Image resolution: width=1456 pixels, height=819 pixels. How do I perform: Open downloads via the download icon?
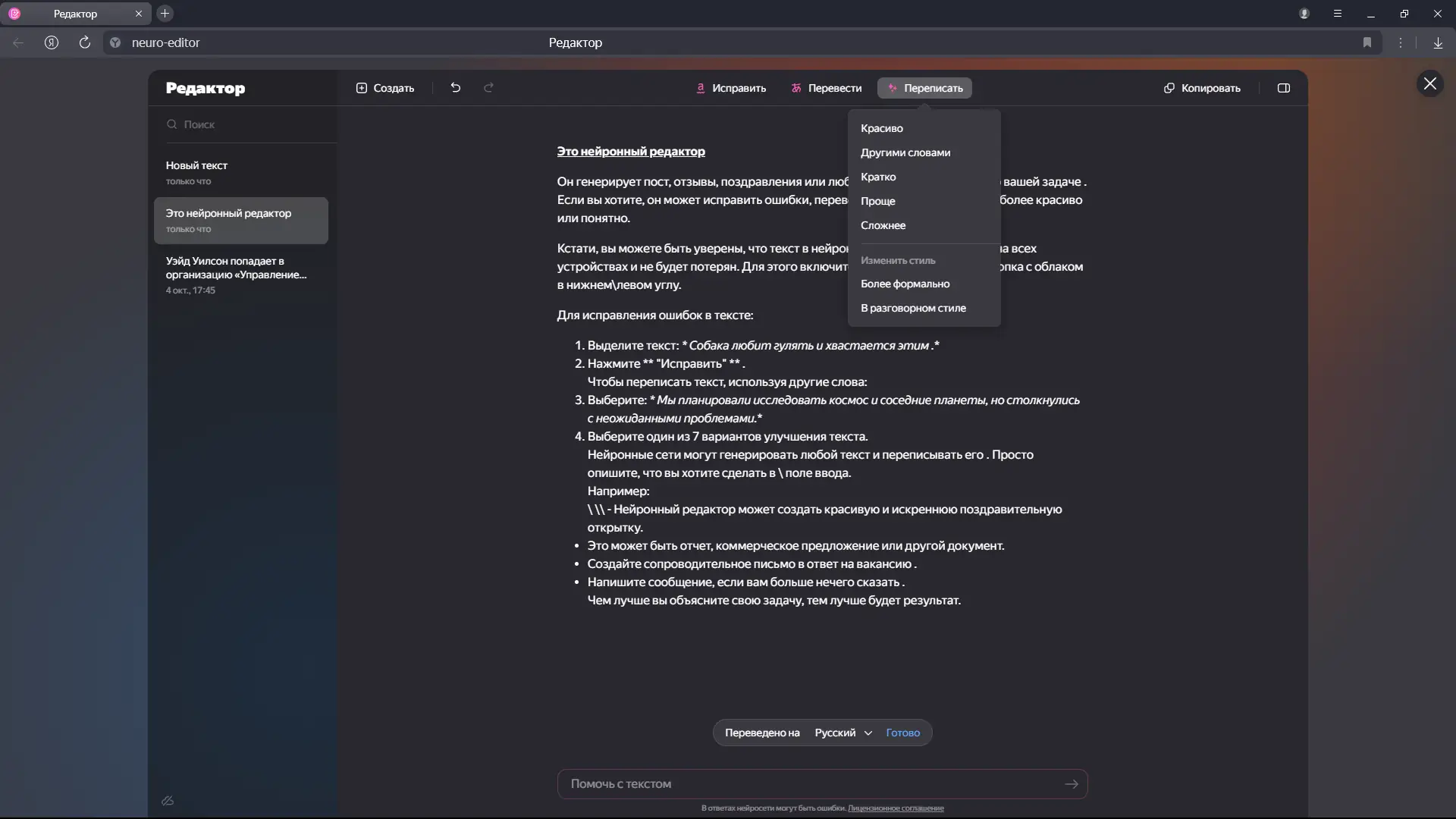pyautogui.click(x=1438, y=42)
